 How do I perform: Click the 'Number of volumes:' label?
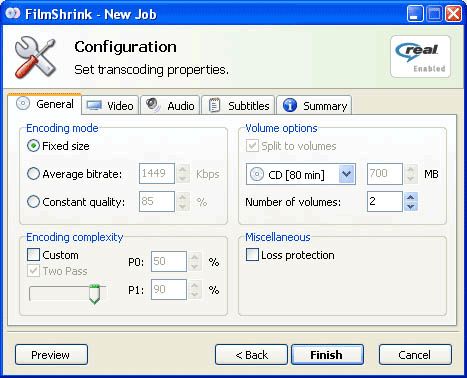293,202
